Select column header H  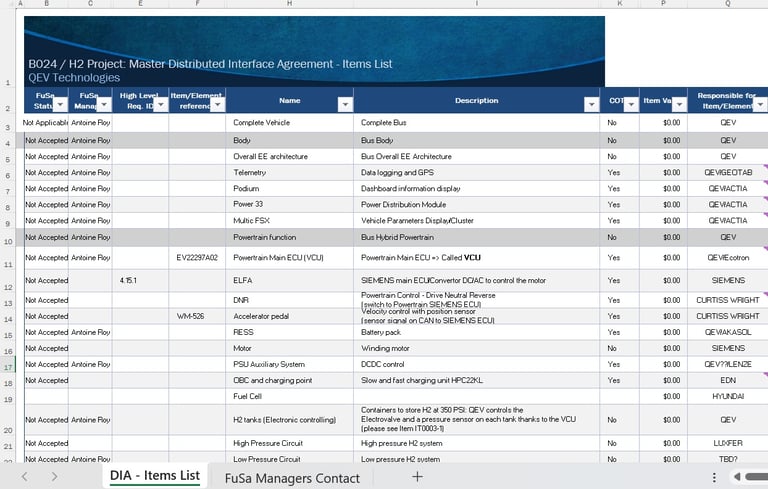click(x=289, y=3)
